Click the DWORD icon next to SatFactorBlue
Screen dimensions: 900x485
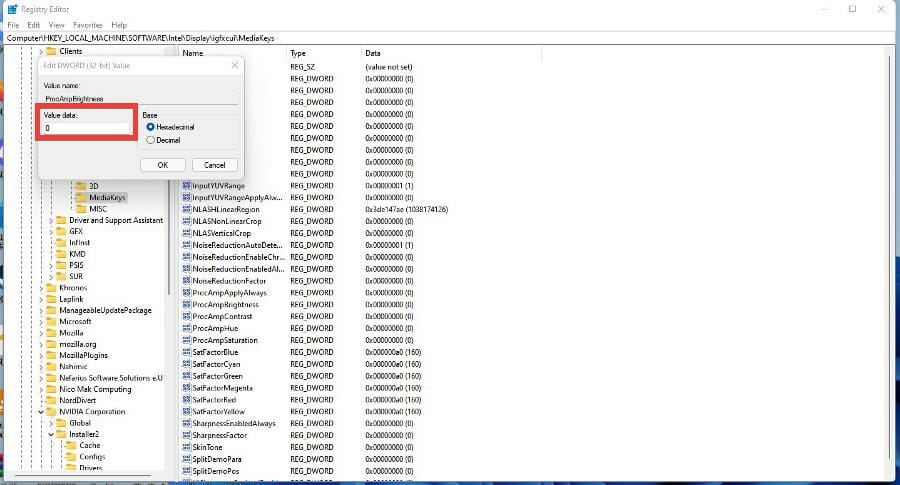pyautogui.click(x=186, y=352)
